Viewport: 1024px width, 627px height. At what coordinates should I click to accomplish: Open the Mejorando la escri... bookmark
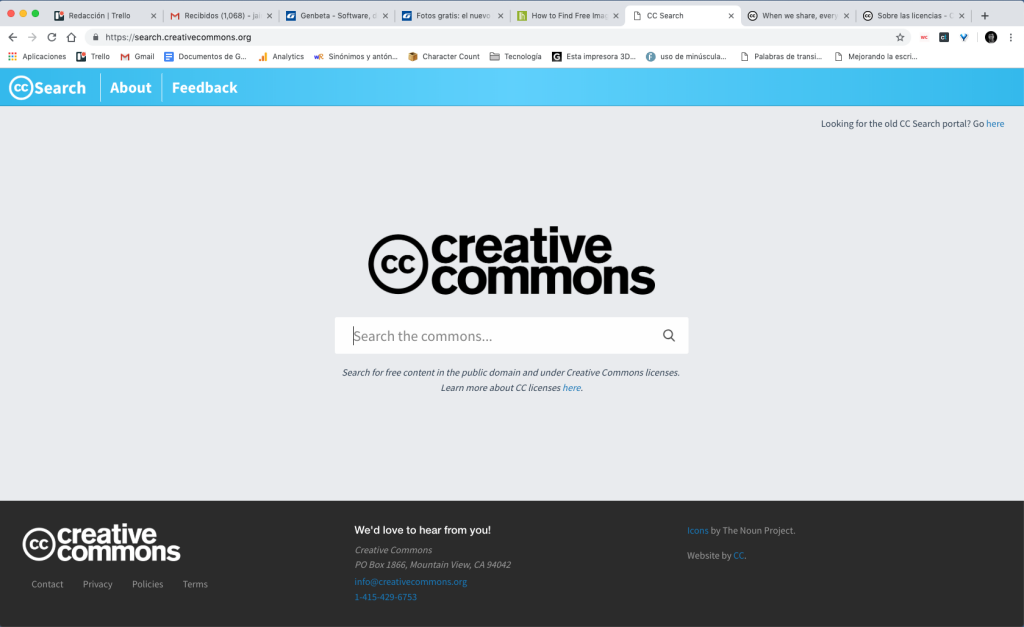[875, 57]
